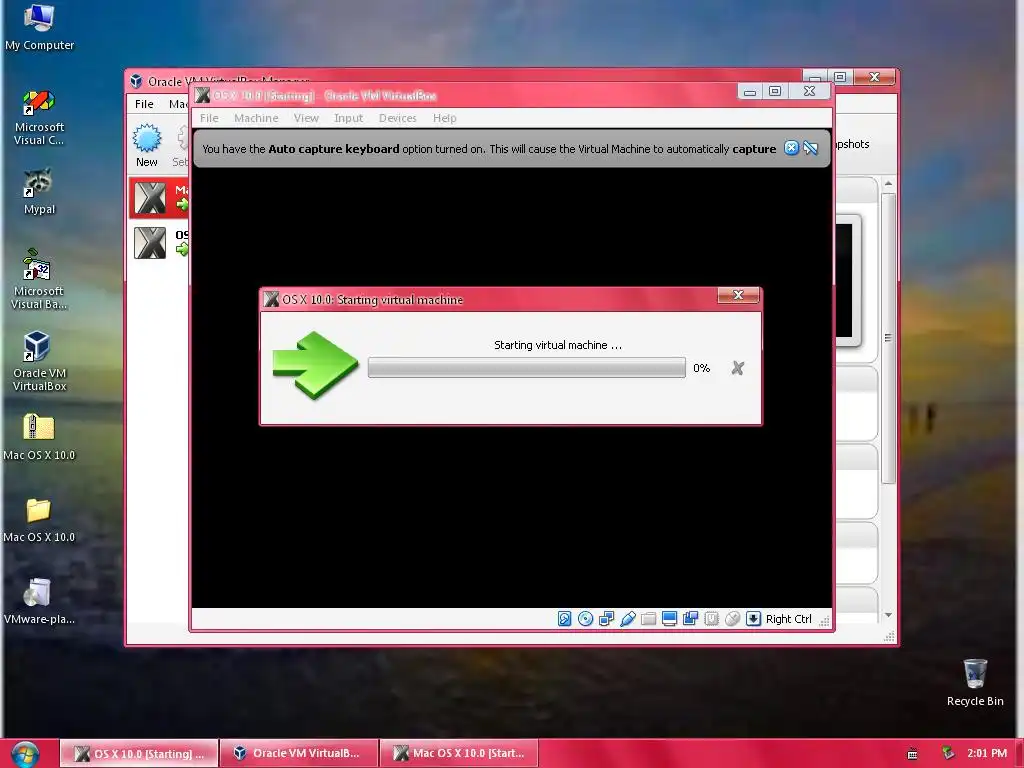1024x768 pixels.
Task: Click scrollbar down arrow in Manager details
Action: click(888, 615)
